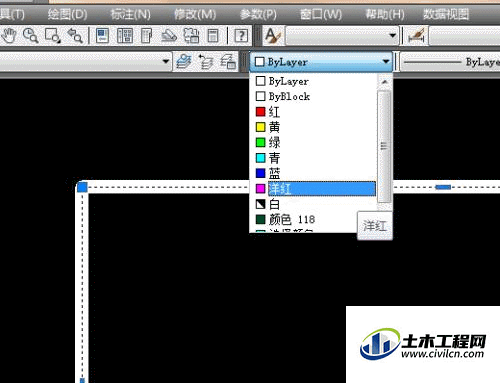Activate the Zoom Realtime tool
Image resolution: width=500 pixels, height=383 pixels.
pyautogui.click(x=30, y=35)
